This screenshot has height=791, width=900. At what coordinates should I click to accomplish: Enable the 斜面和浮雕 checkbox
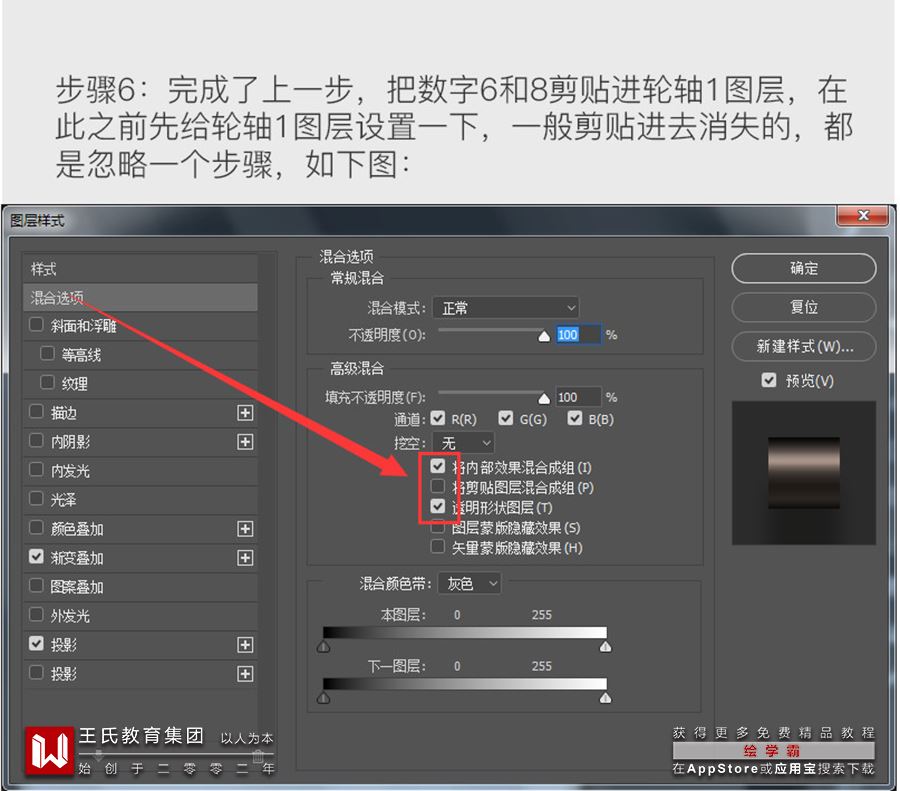[x=36, y=324]
